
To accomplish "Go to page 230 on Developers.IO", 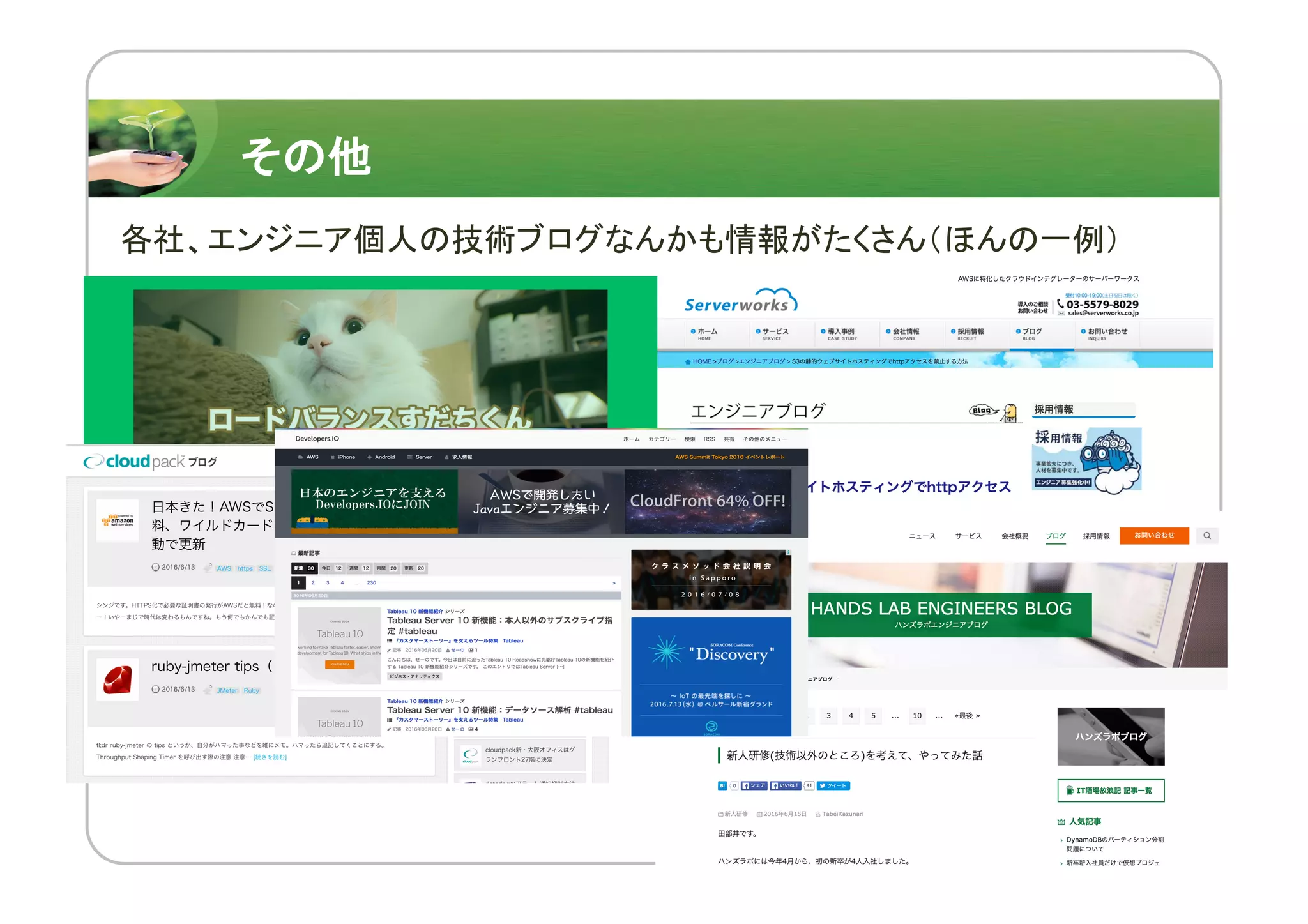I will (371, 583).
